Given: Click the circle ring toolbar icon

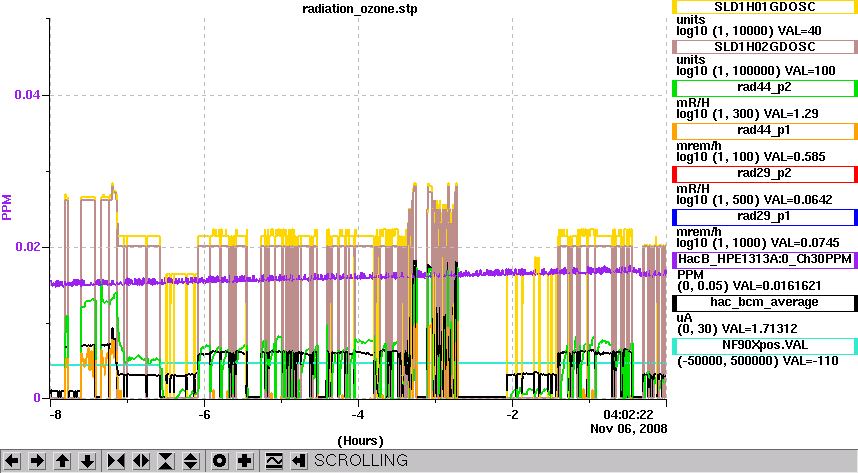Looking at the screenshot, I should 219,461.
